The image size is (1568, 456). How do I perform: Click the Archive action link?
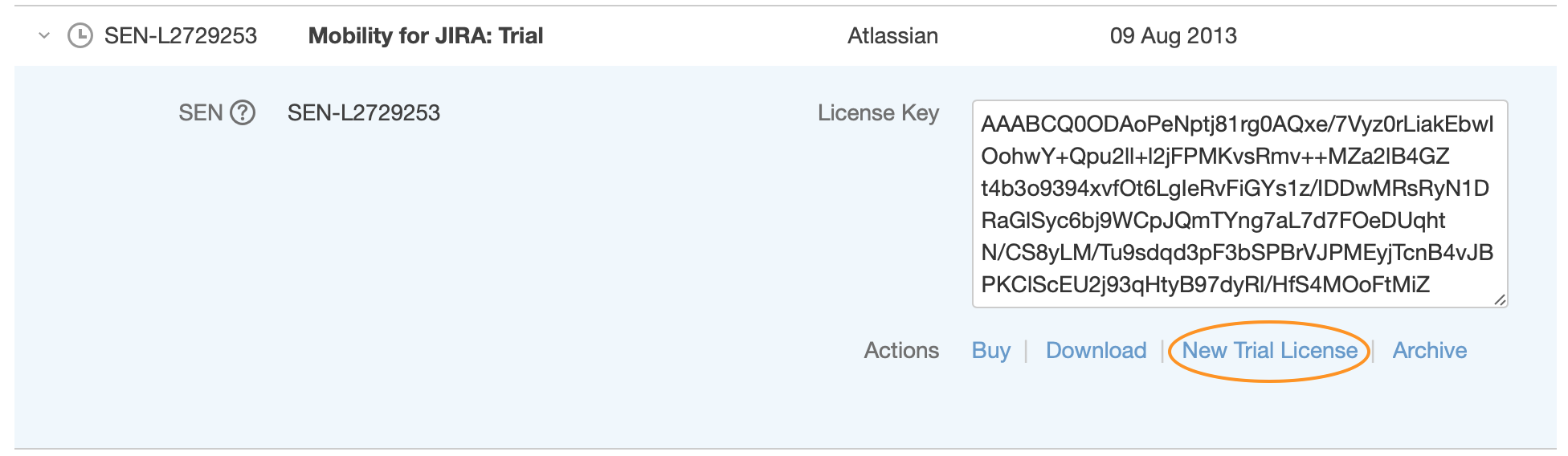coord(1429,350)
